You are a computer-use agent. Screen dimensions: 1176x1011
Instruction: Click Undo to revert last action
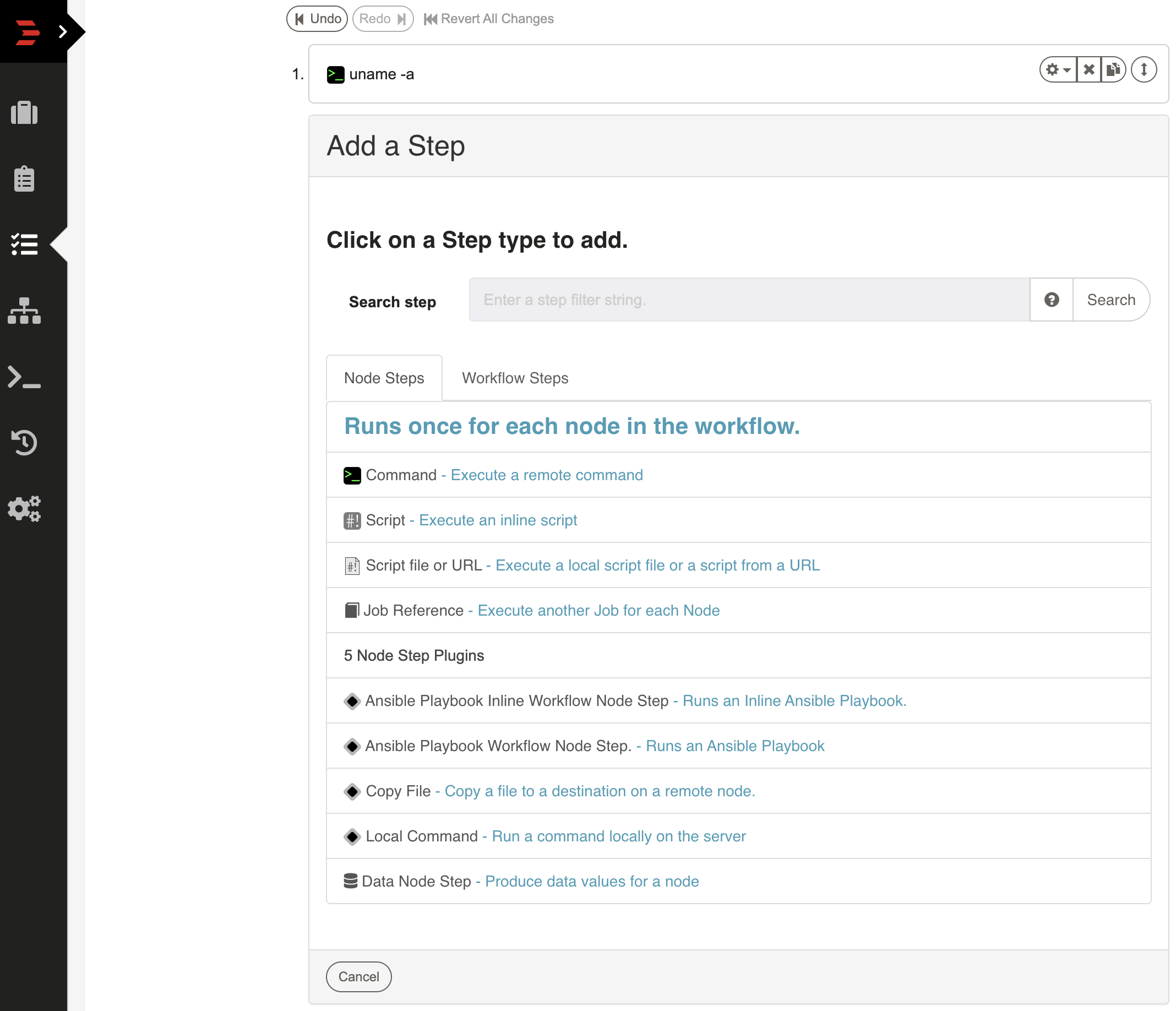click(319, 19)
